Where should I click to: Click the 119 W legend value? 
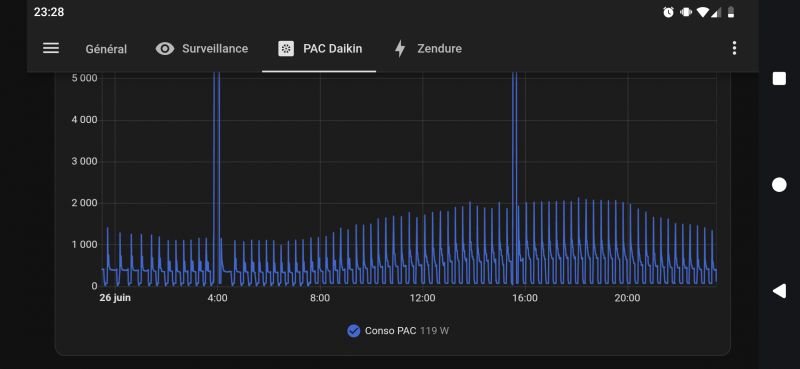pyautogui.click(x=434, y=331)
